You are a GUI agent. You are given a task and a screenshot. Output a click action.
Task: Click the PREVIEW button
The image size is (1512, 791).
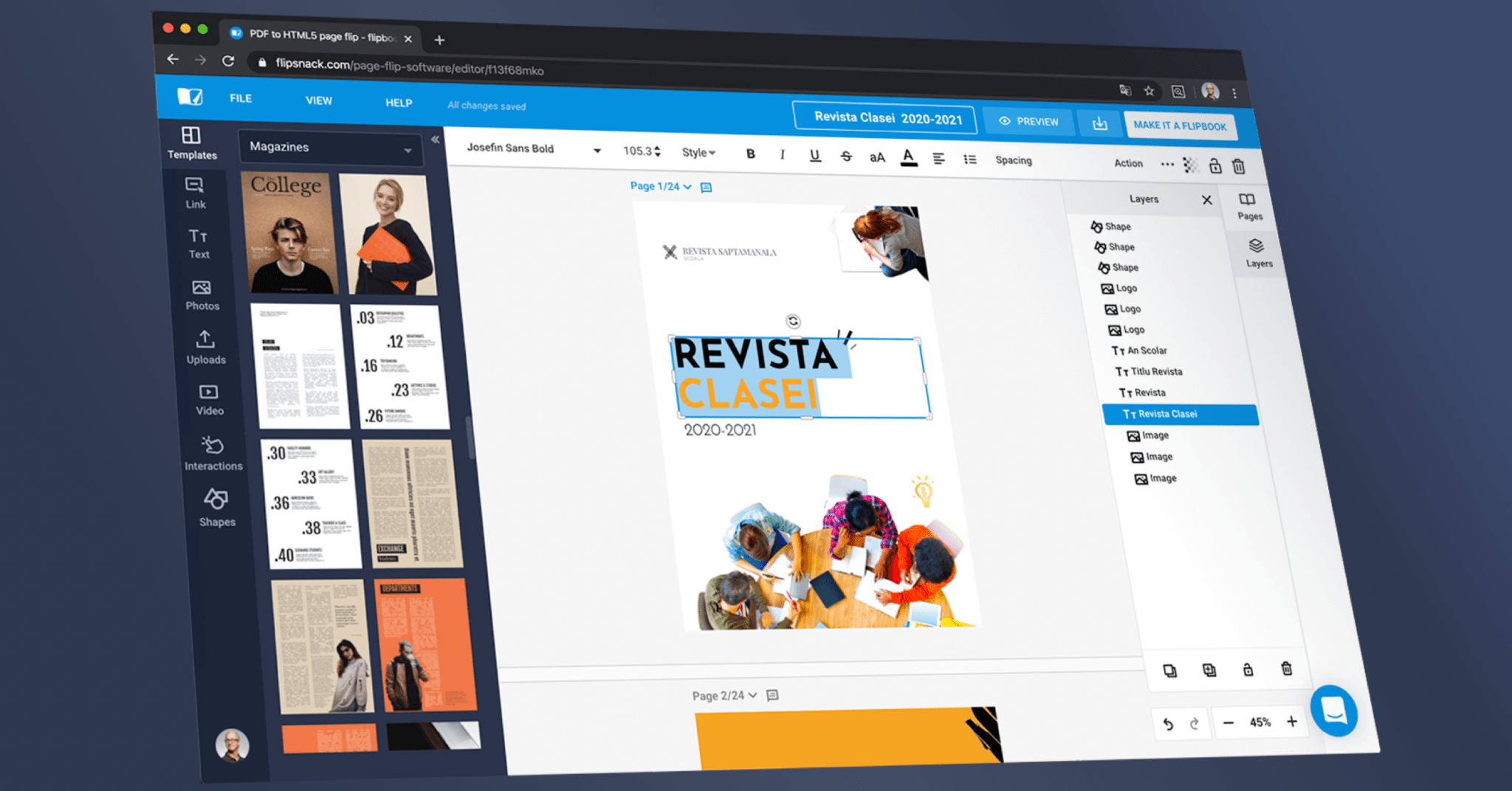pos(1028,121)
